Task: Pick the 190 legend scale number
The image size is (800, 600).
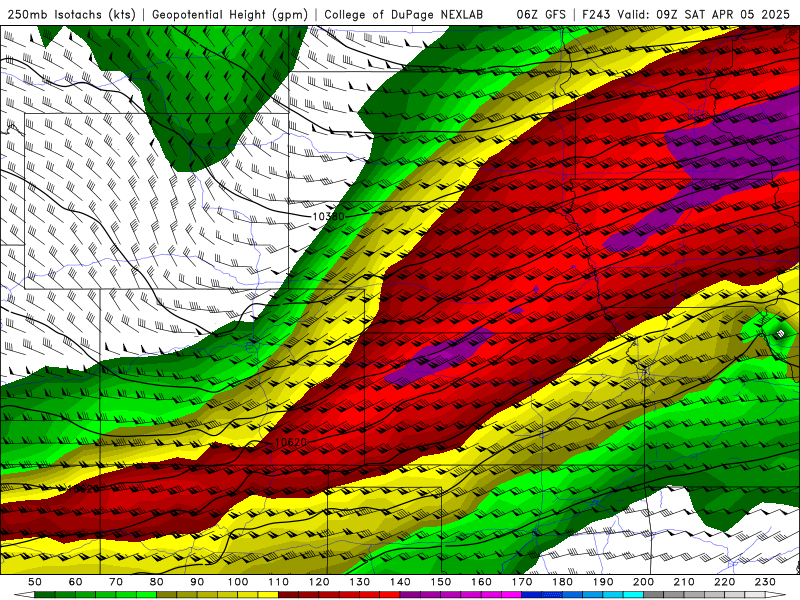Action: click(x=604, y=582)
